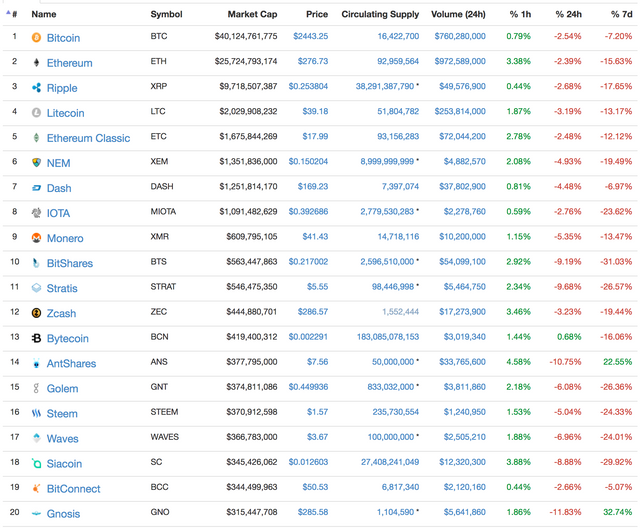This screenshot has height=528, width=640.
Task: Click the Ethereum diamond logo icon
Action: point(36,62)
